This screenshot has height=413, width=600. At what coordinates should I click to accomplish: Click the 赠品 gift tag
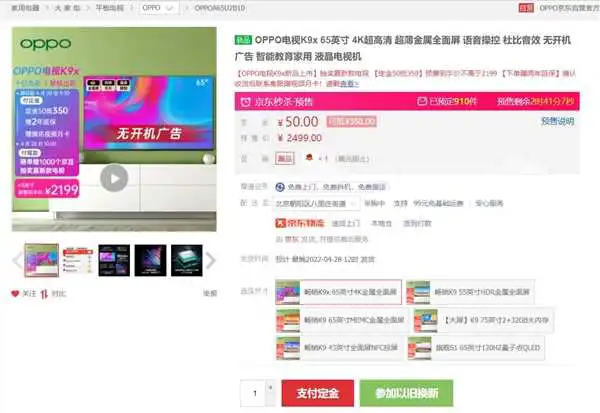tap(285, 158)
